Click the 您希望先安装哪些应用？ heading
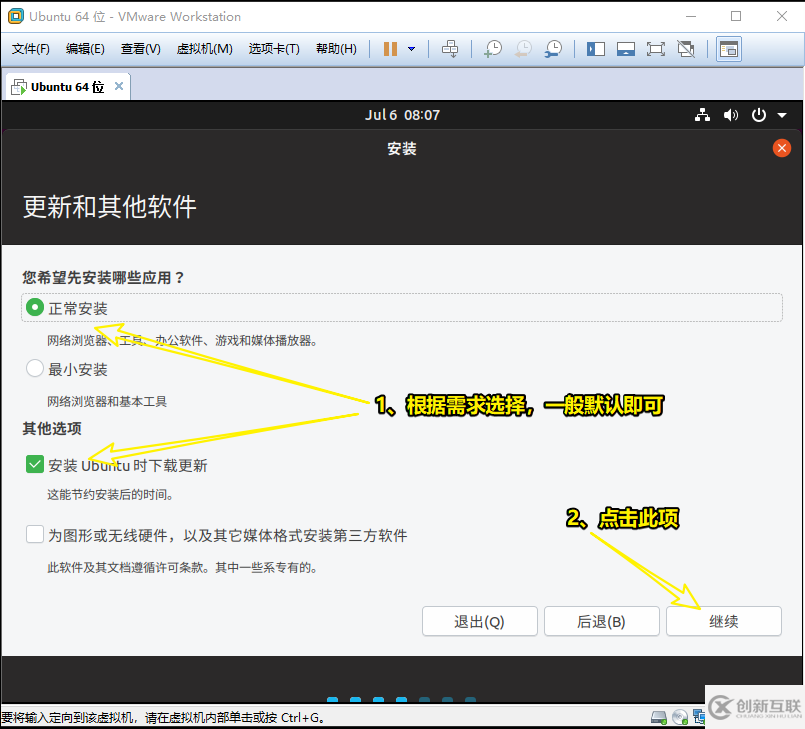Screen dimensions: 805x729 coord(103,278)
